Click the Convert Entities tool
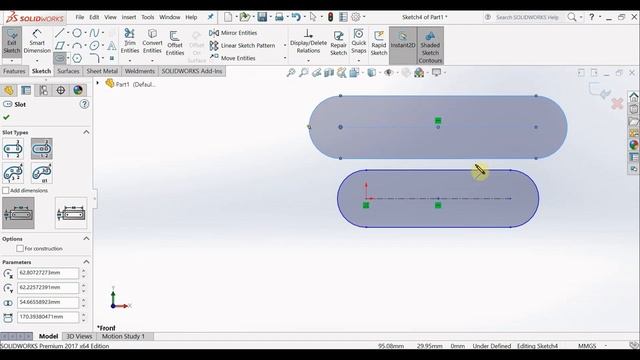The width and height of the screenshot is (640, 360). (152, 41)
